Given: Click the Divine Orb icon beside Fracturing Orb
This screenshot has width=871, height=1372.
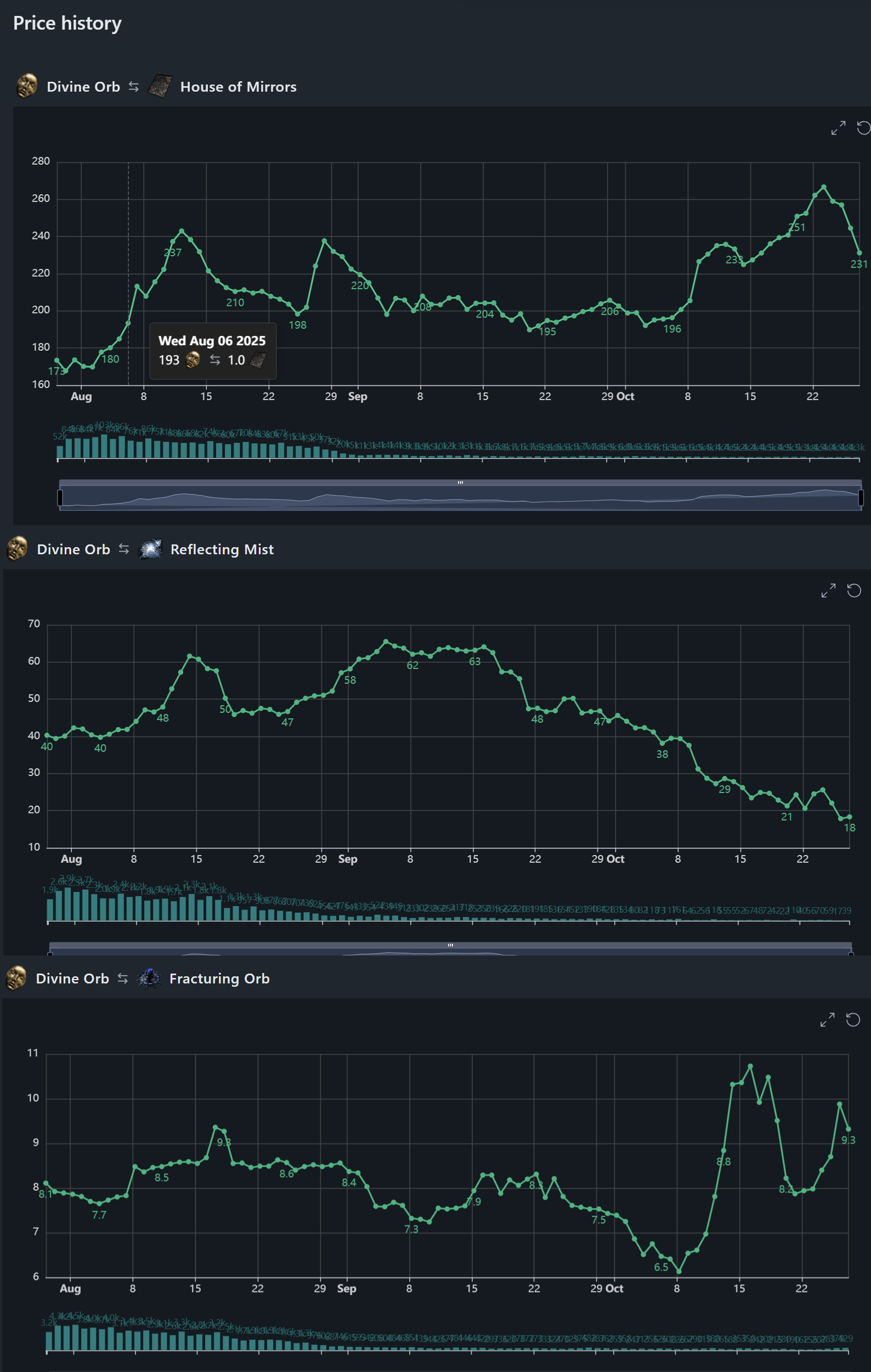Looking at the screenshot, I should pos(16,978).
